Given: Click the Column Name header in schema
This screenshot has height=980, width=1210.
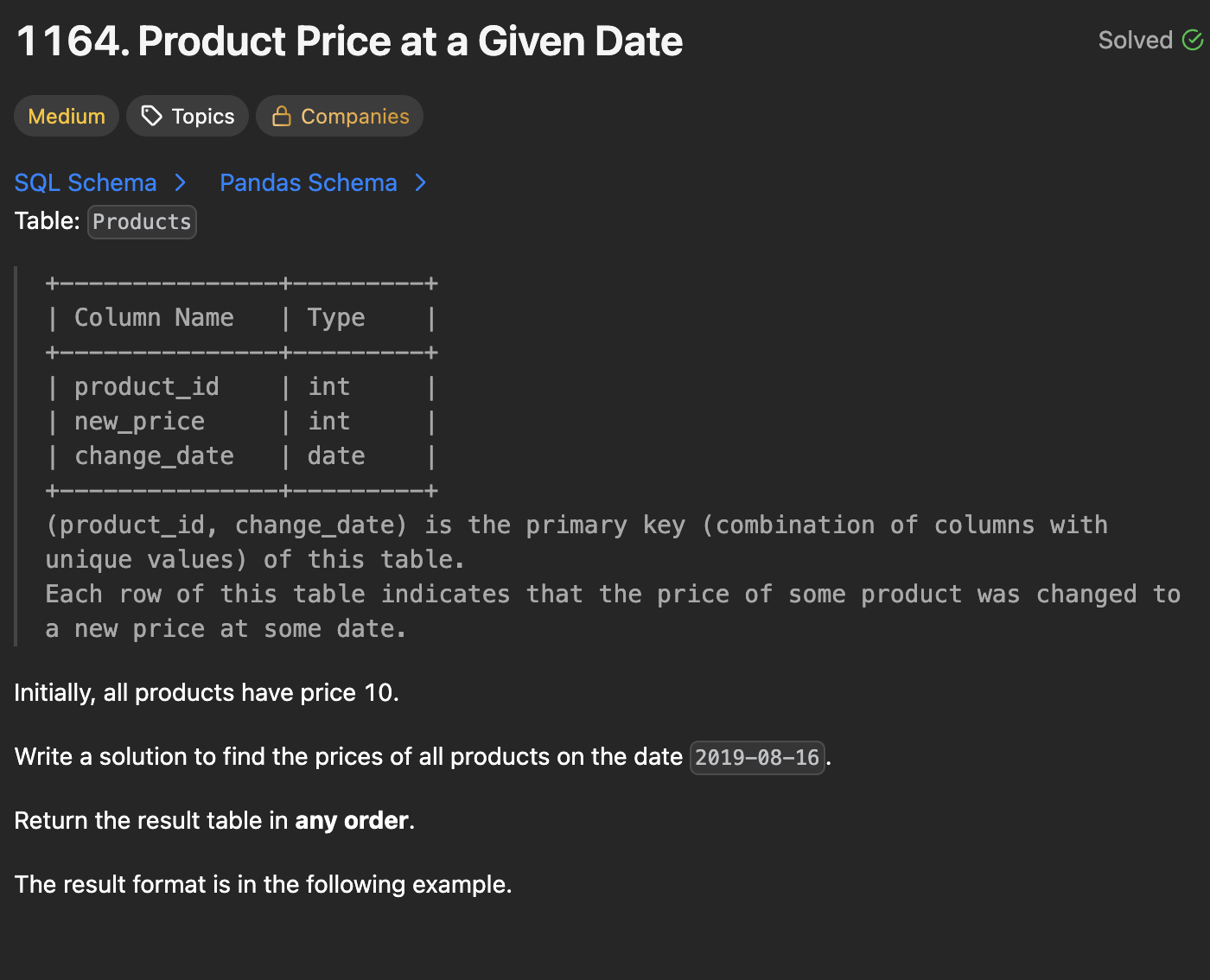Looking at the screenshot, I should (x=154, y=318).
